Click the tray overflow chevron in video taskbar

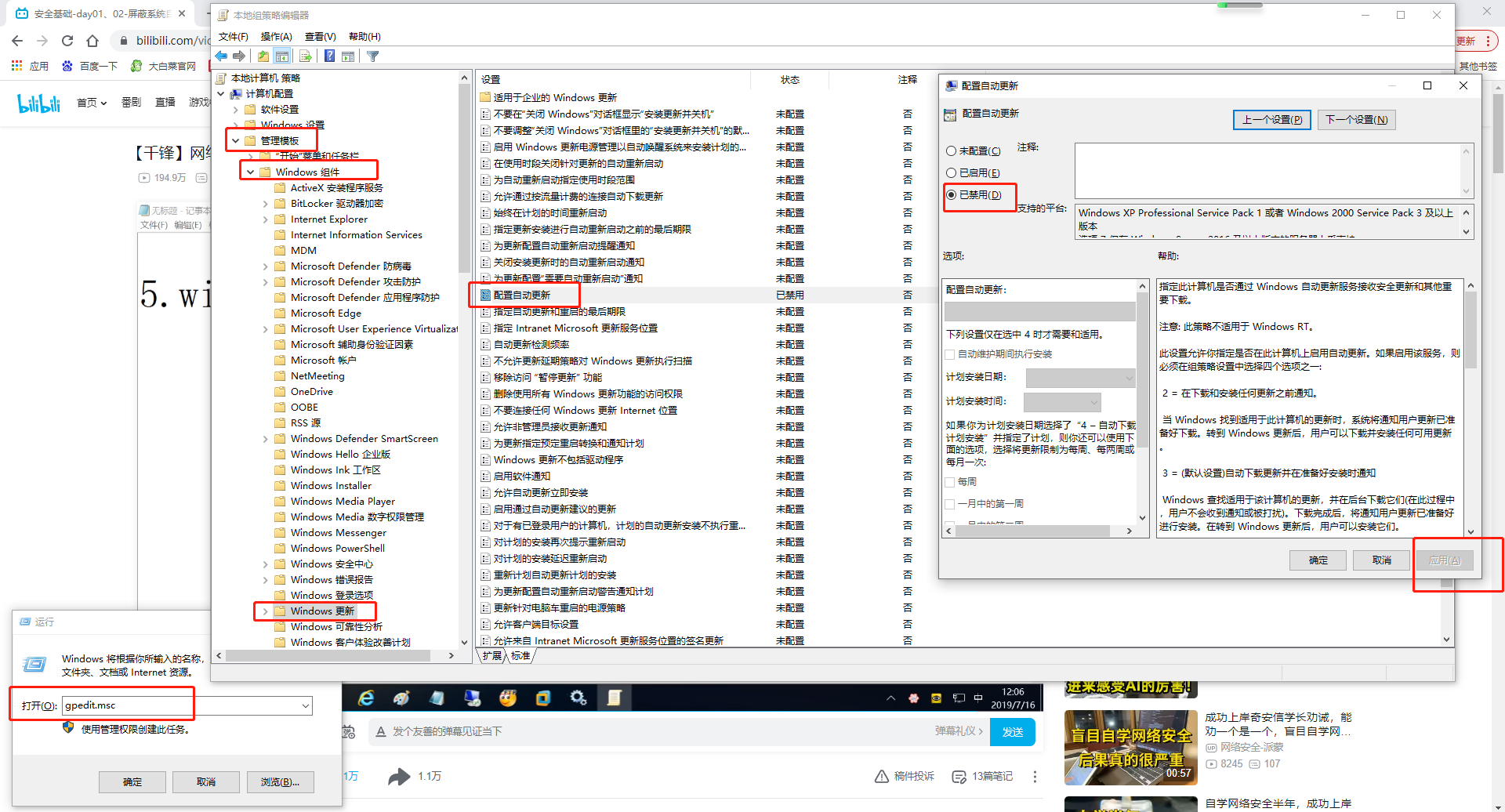890,698
